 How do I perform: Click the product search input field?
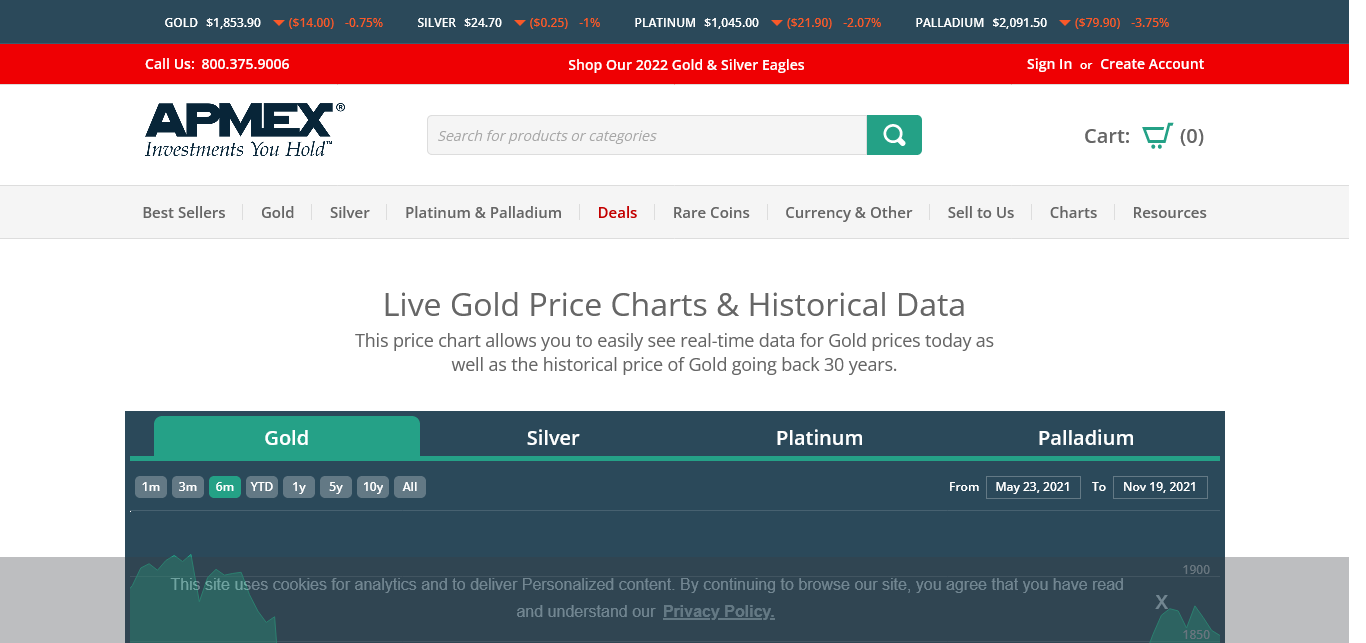646,135
